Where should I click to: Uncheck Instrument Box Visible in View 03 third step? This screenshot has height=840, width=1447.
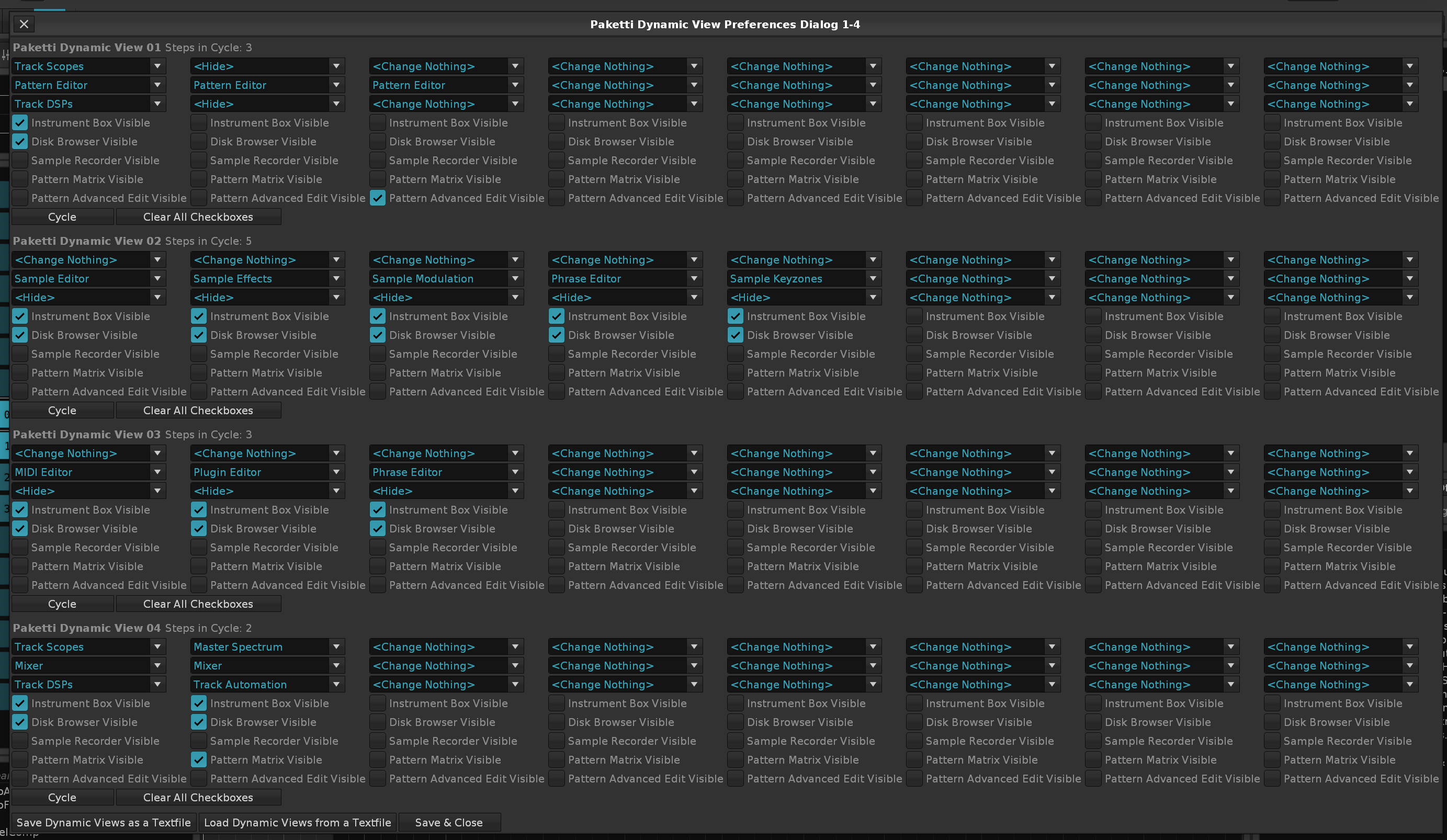coord(378,509)
